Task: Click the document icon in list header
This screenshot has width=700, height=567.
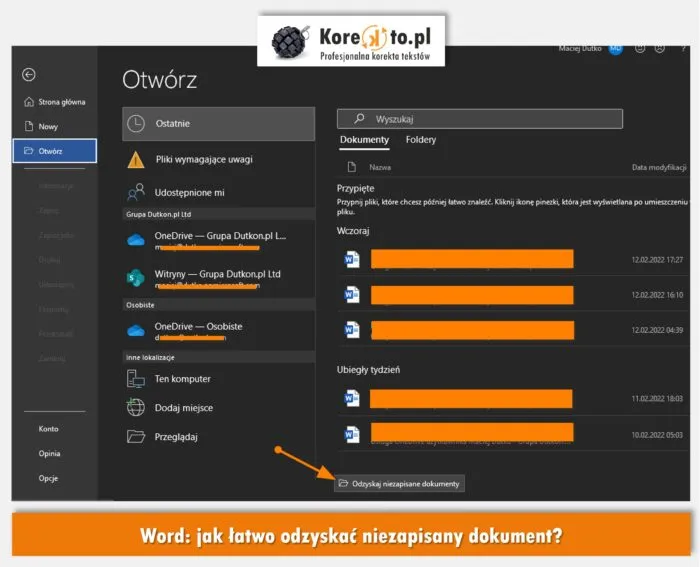Action: pyautogui.click(x=352, y=167)
